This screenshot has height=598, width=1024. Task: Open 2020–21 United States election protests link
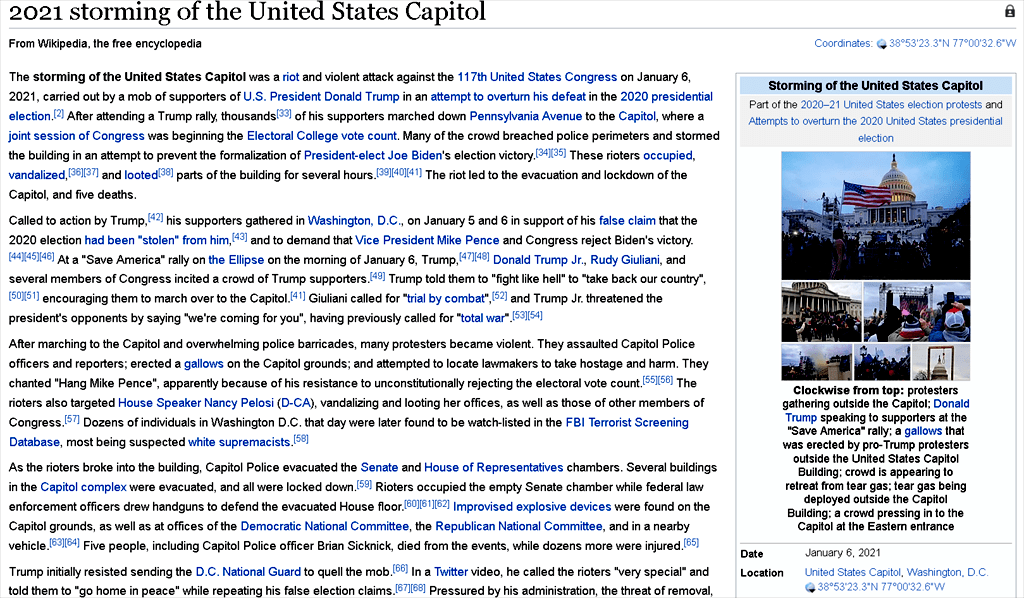[890, 105]
